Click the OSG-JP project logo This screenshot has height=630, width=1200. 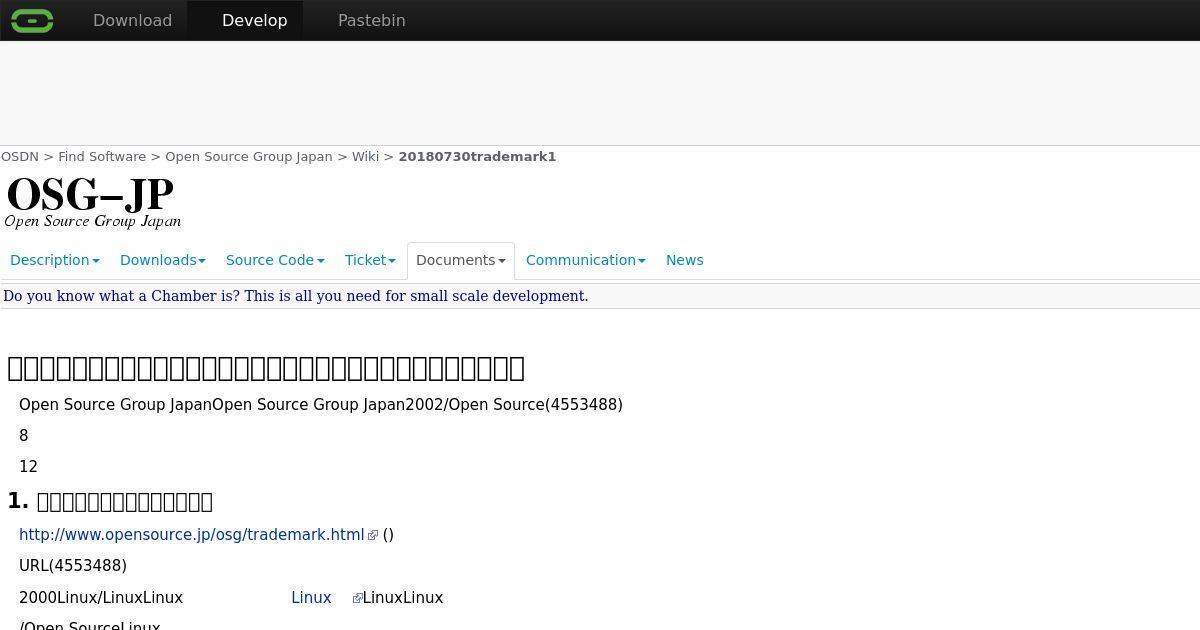93,202
